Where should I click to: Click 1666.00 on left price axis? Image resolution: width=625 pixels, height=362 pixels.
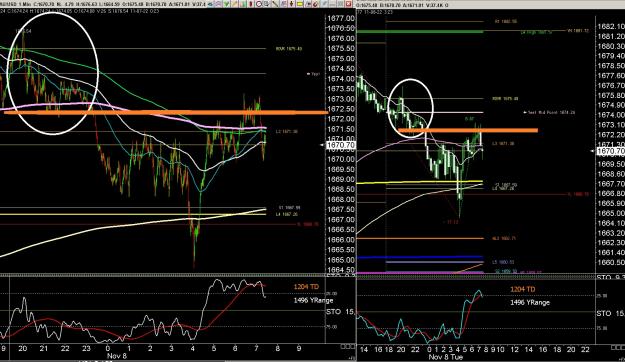click(341, 240)
